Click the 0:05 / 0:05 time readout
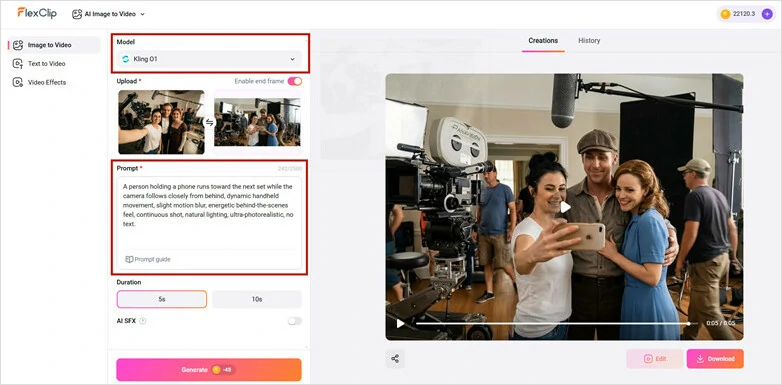This screenshot has width=782, height=385. pyautogui.click(x=721, y=324)
